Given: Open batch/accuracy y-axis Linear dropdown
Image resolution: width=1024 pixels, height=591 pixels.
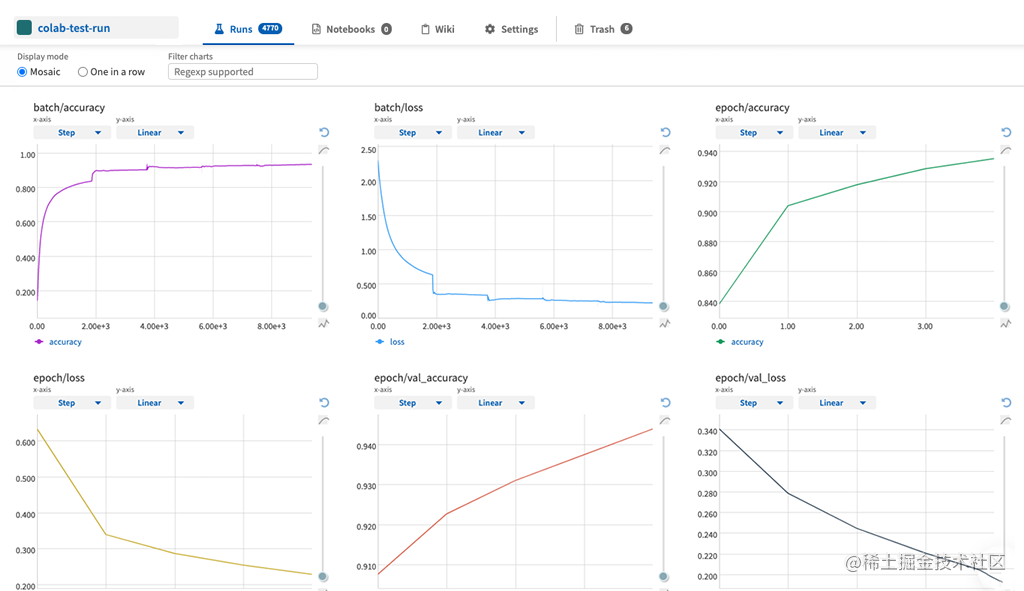Looking at the screenshot, I should pyautogui.click(x=155, y=133).
